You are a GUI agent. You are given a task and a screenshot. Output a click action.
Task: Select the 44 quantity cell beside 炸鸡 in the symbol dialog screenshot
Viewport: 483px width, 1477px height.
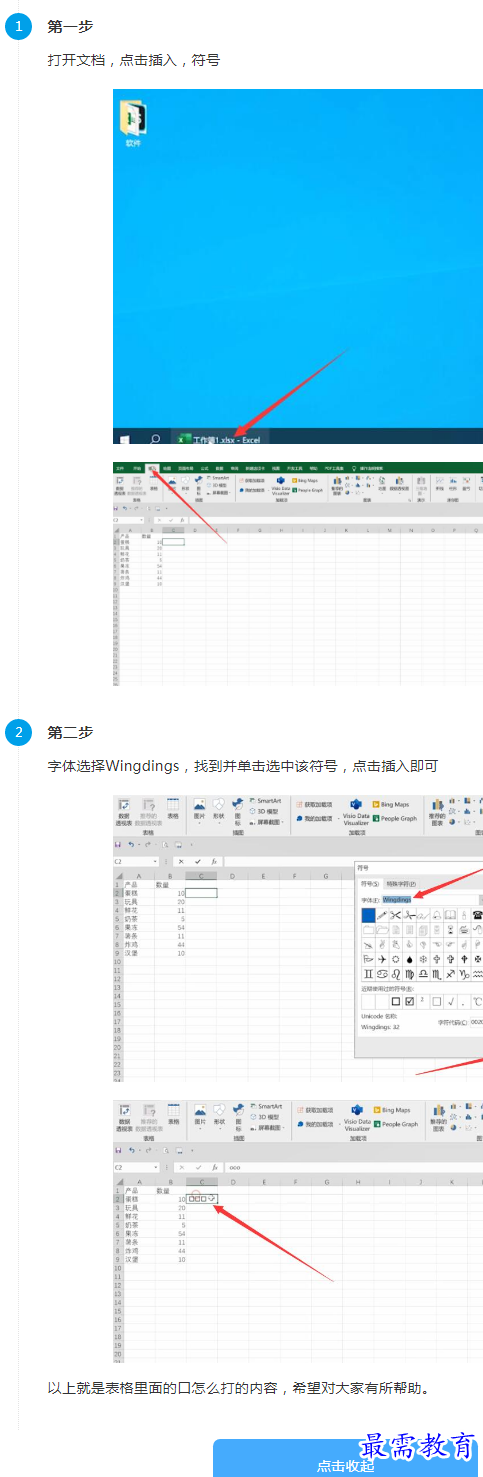tap(168, 944)
